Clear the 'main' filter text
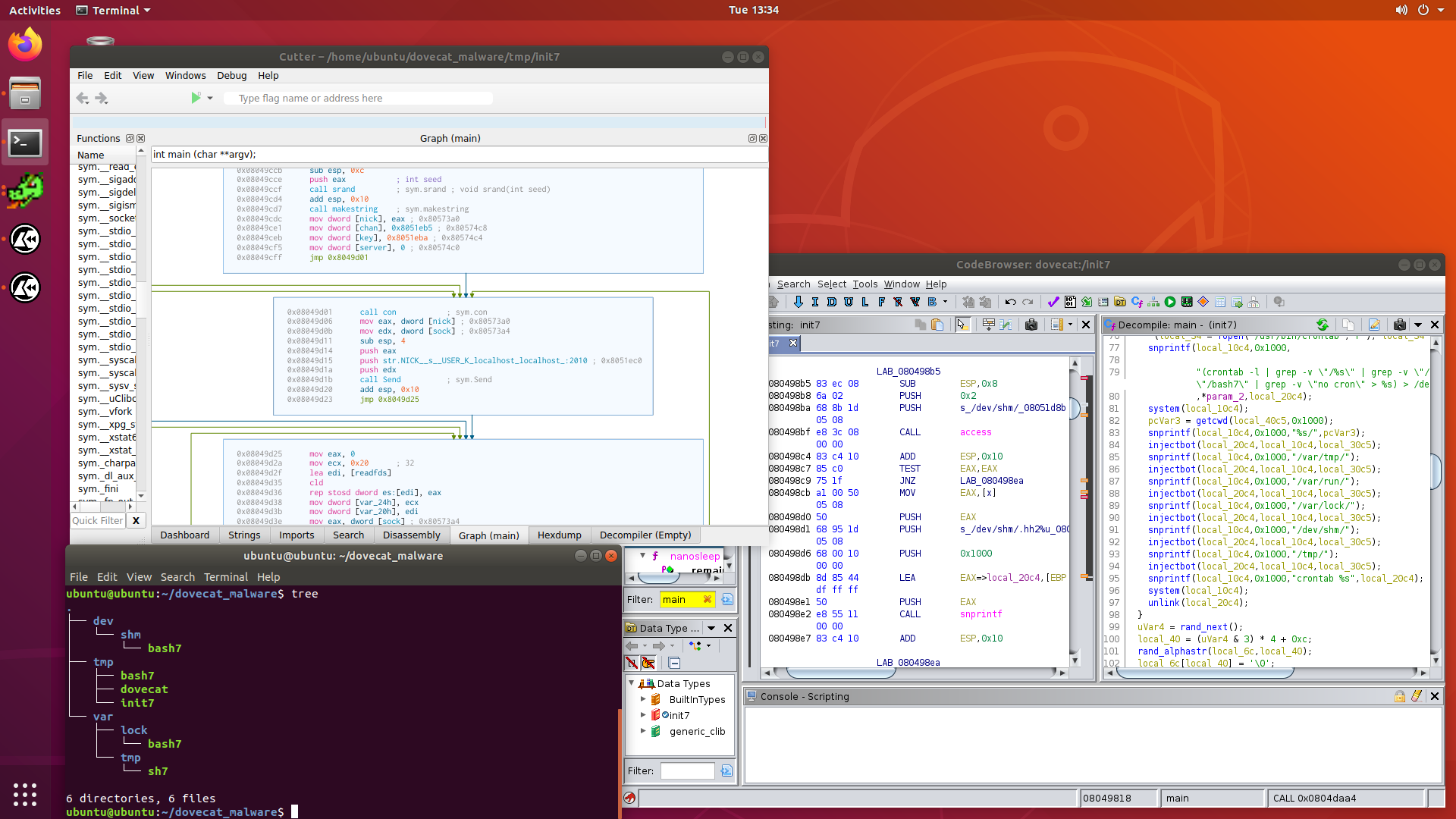The image size is (1456, 819). click(x=708, y=599)
